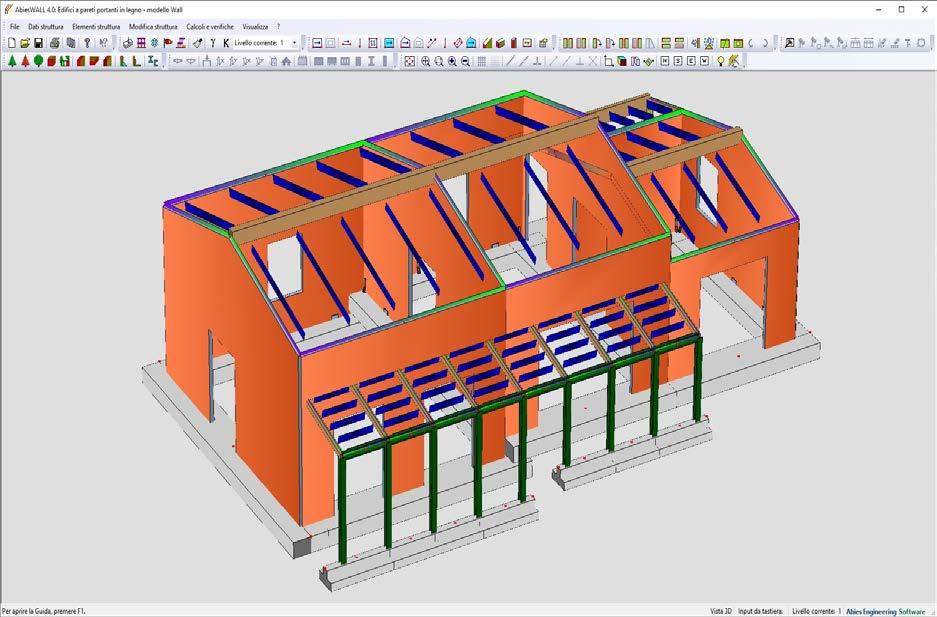Viewport: 937px width, 617px height.
Task: Click the copy pages icon
Action: point(71,43)
